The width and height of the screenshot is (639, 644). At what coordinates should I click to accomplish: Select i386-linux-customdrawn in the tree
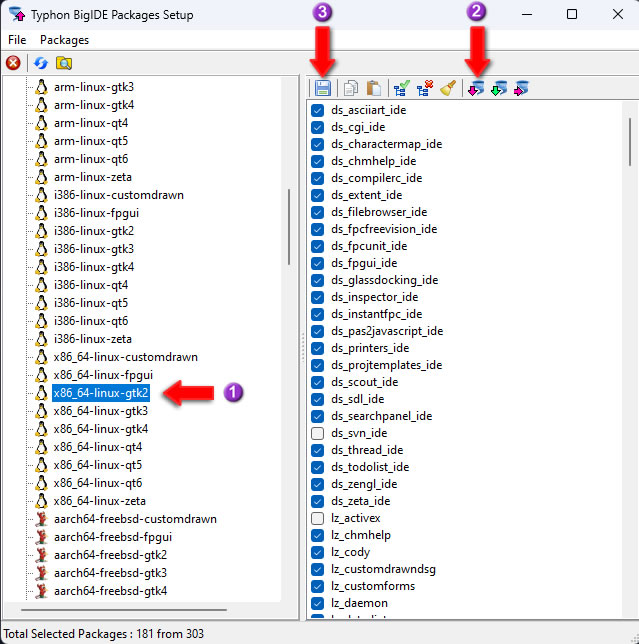click(118, 195)
